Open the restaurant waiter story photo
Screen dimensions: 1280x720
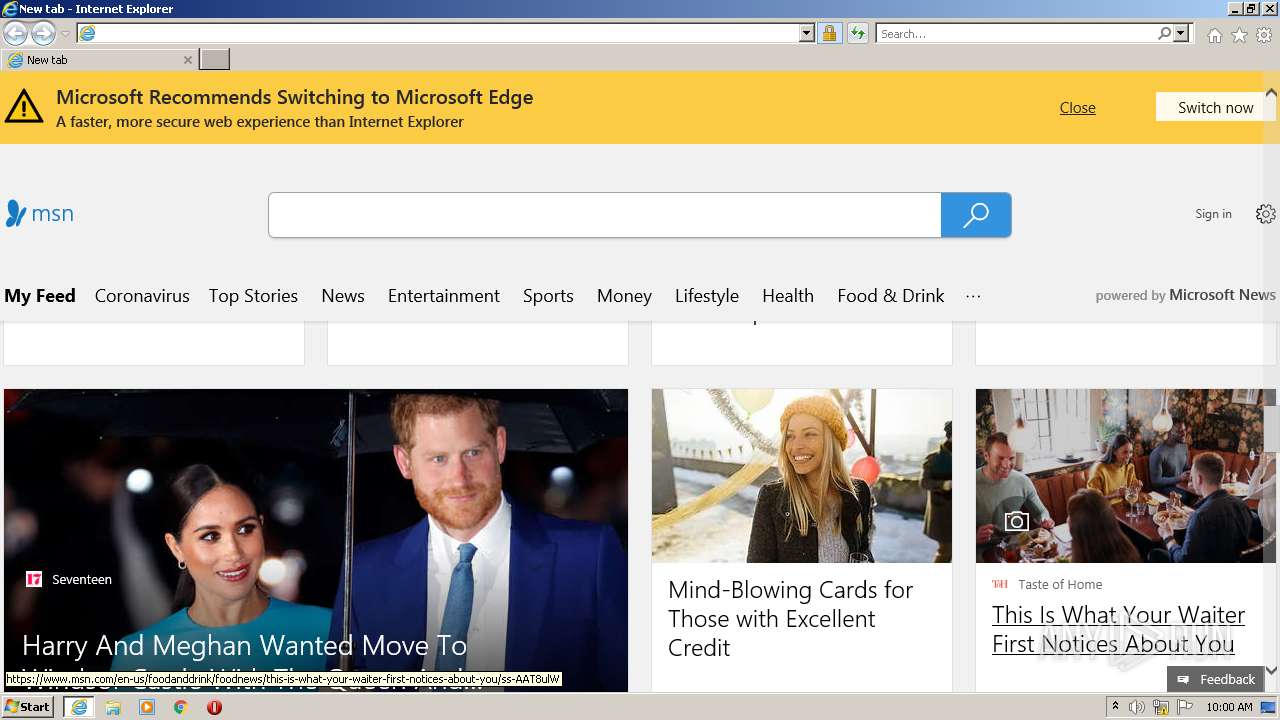[x=1126, y=476]
